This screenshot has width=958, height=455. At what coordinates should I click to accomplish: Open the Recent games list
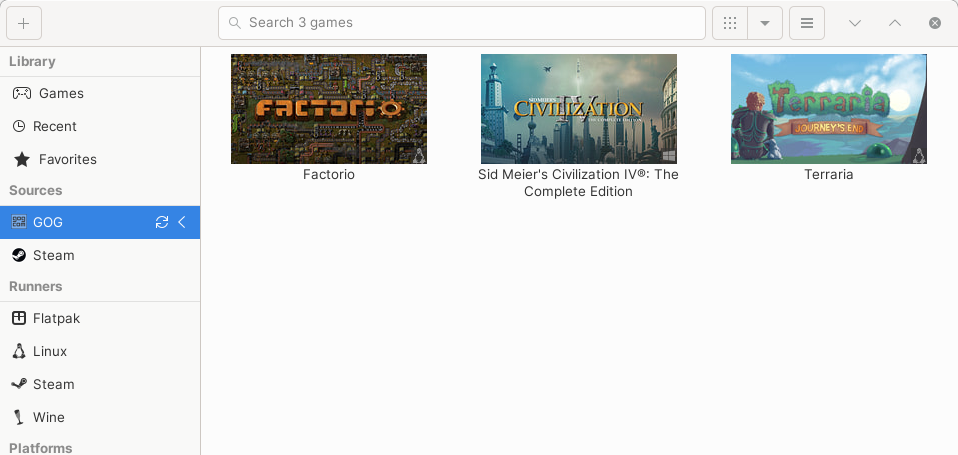click(x=100, y=126)
